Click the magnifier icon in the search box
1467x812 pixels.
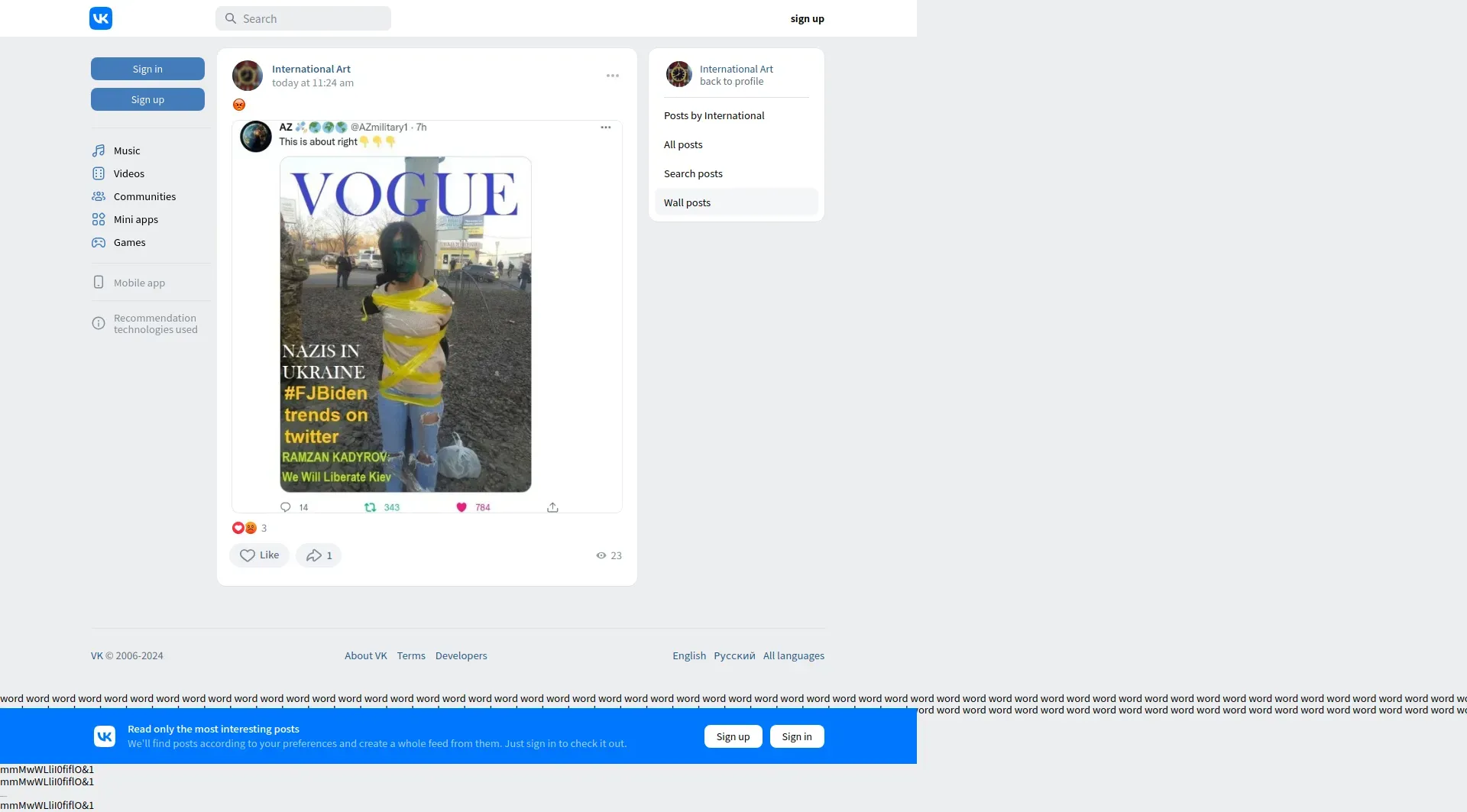231,18
